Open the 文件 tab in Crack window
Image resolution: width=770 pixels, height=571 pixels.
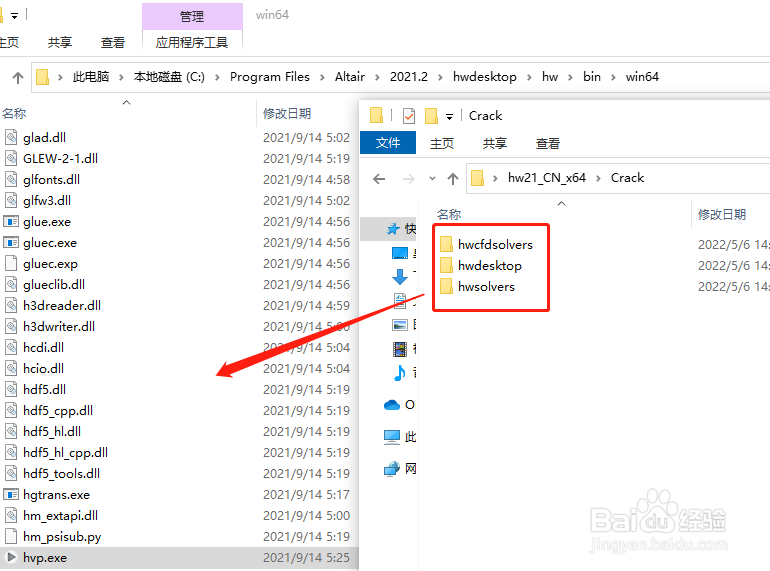[x=388, y=143]
